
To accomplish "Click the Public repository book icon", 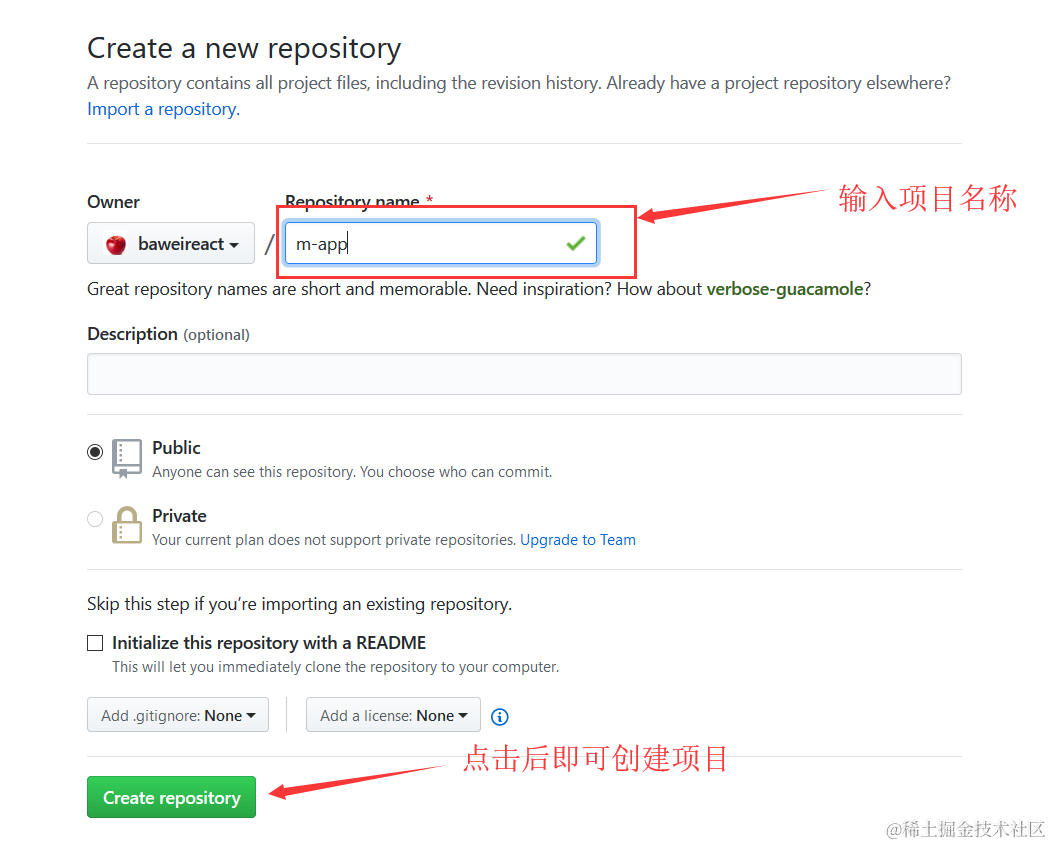I will click(x=126, y=458).
